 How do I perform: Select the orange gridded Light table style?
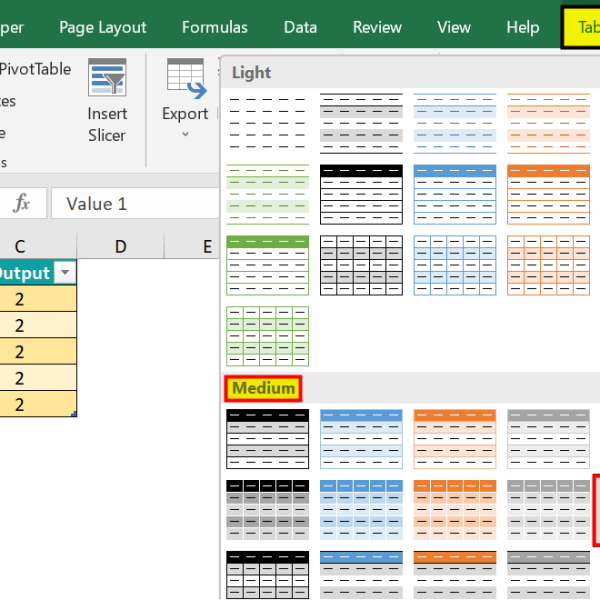[548, 265]
